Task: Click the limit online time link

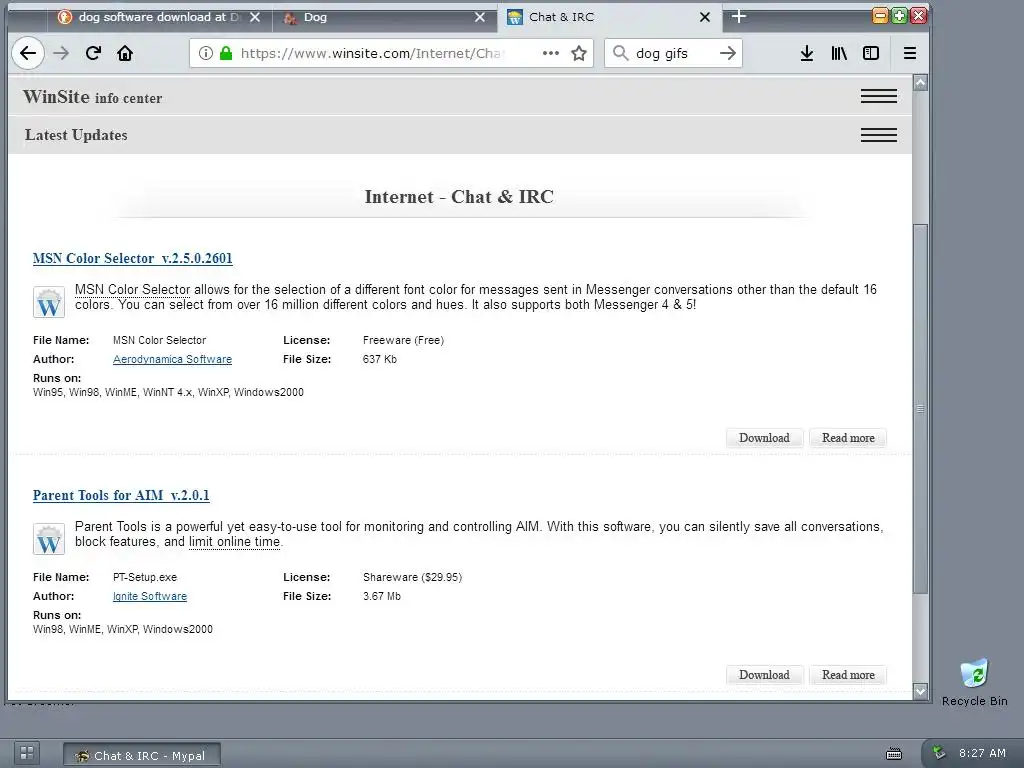Action: (x=234, y=541)
